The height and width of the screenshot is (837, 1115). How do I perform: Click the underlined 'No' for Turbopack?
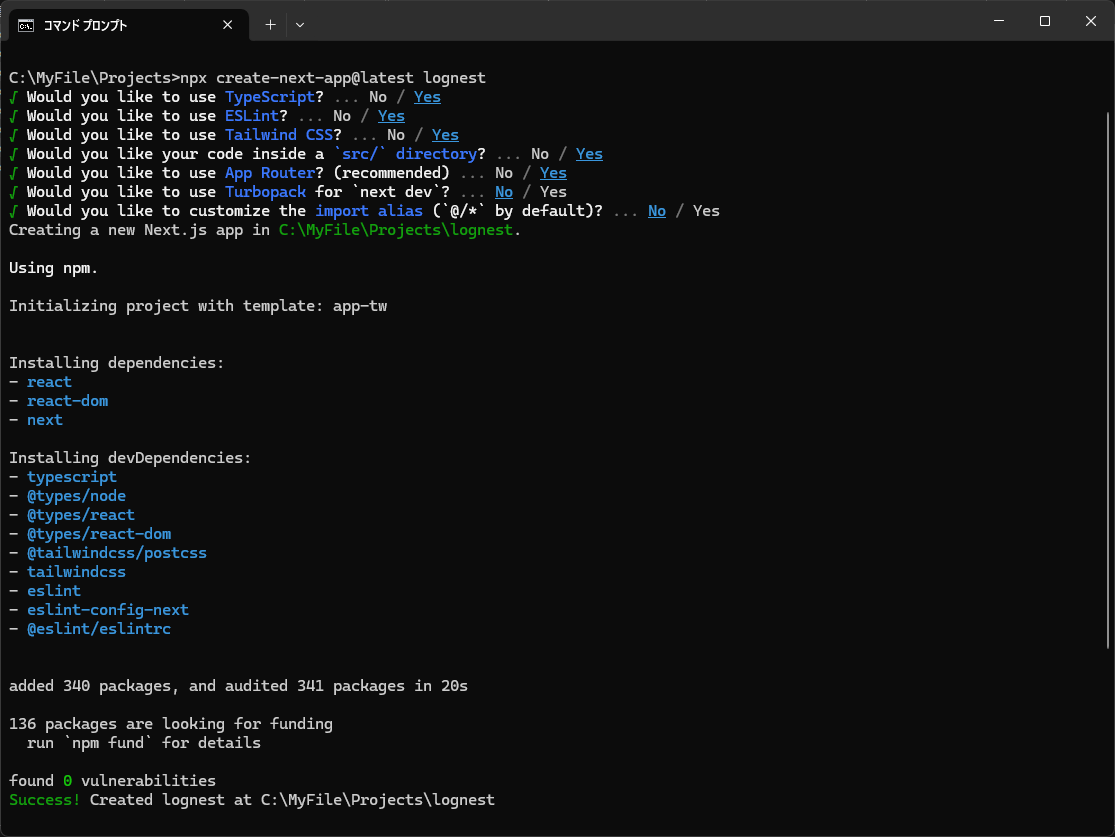(504, 192)
